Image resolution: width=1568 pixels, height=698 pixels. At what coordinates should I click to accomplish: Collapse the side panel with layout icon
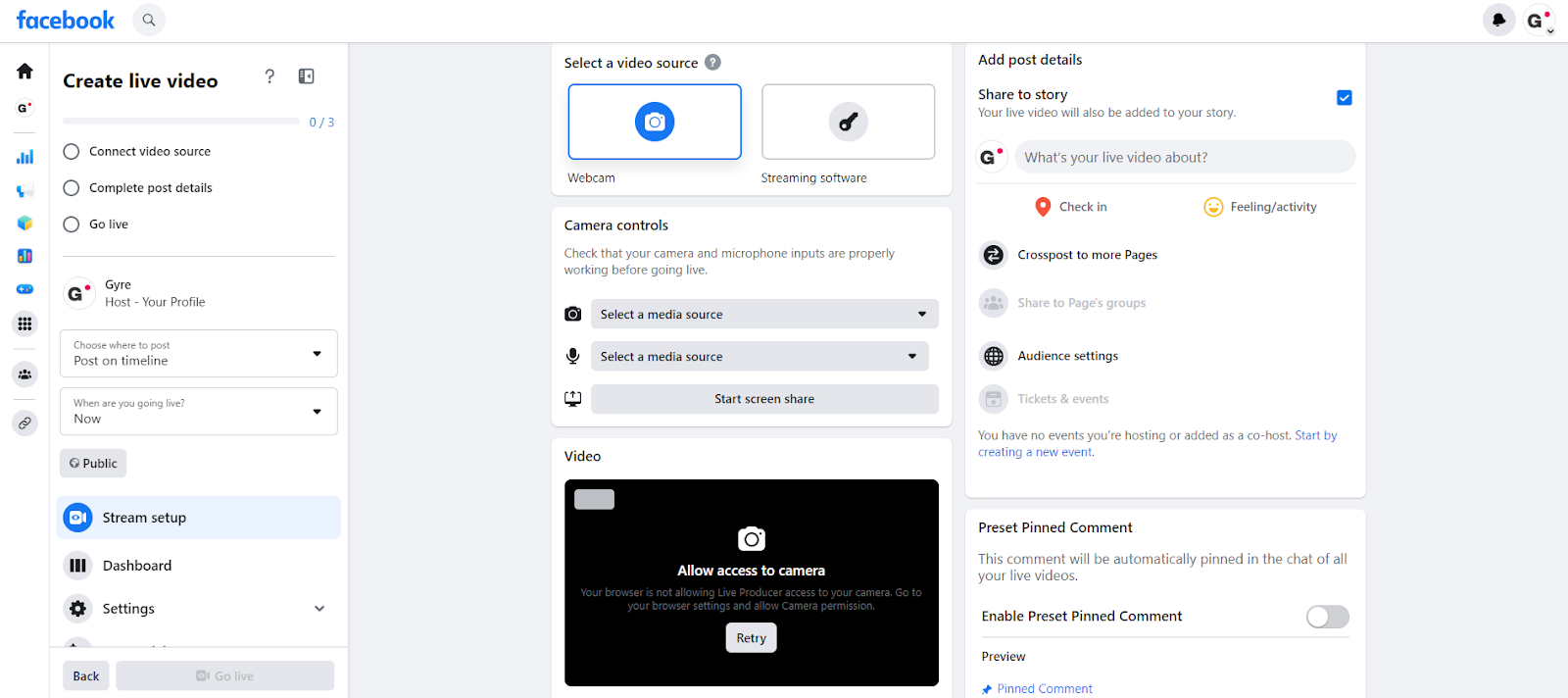click(307, 76)
